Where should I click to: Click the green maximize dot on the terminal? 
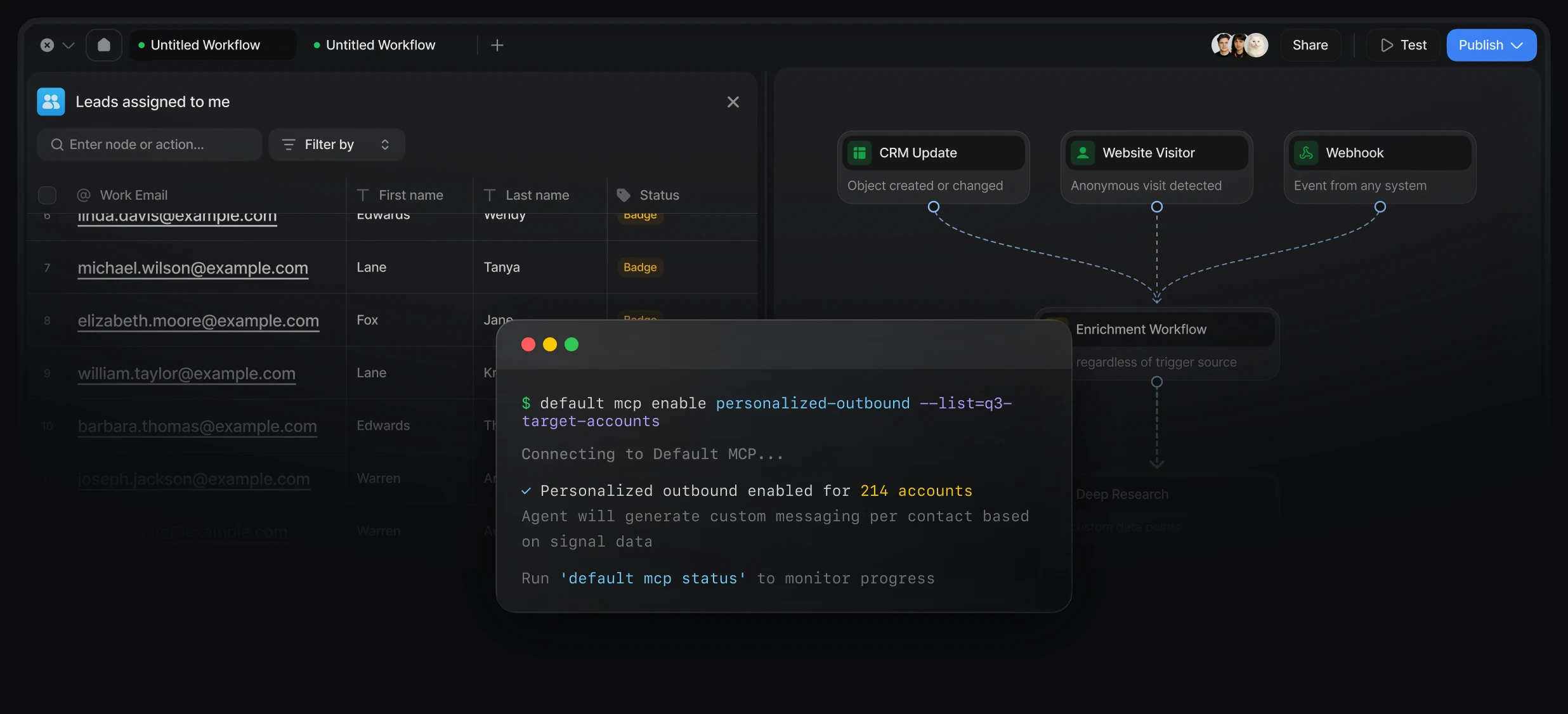tap(572, 344)
